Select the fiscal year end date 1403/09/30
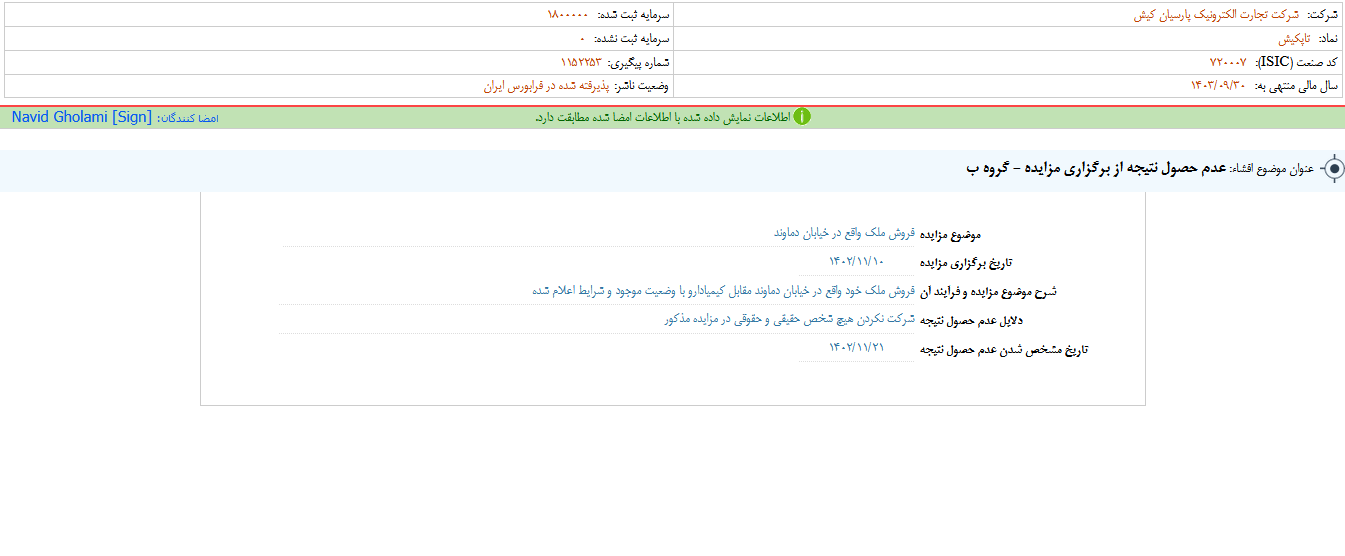This screenshot has width=1345, height=556. [x=1218, y=86]
